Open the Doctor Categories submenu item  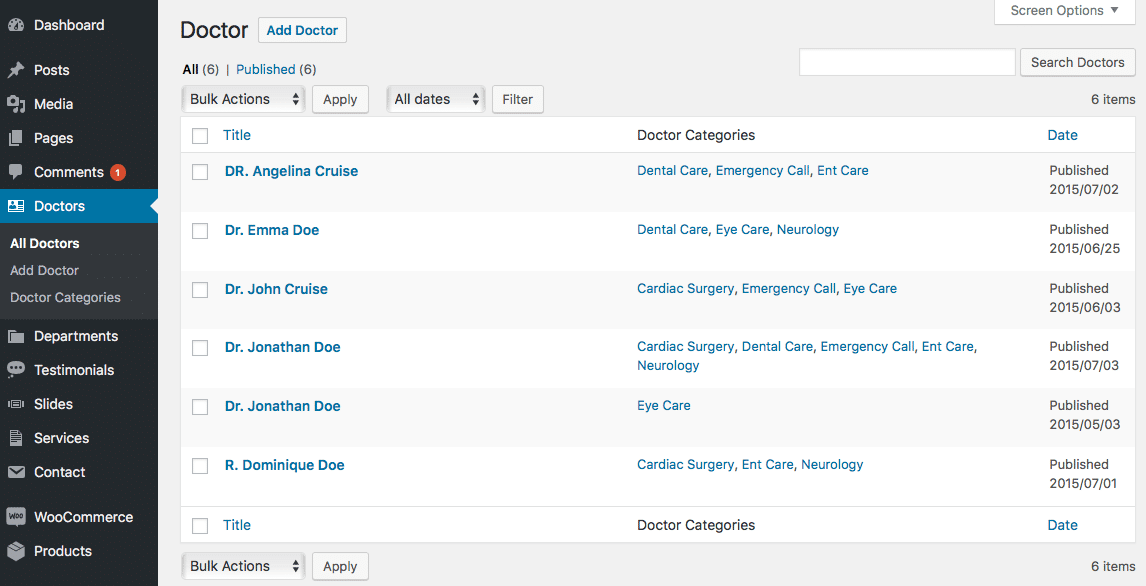(65, 297)
